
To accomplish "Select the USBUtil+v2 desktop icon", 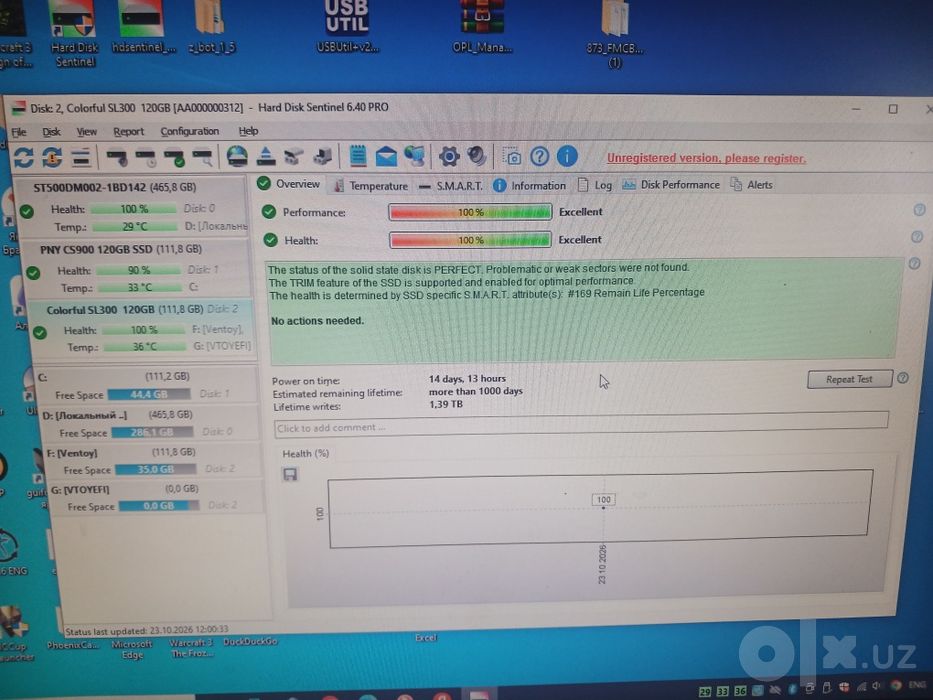I will 347,26.
